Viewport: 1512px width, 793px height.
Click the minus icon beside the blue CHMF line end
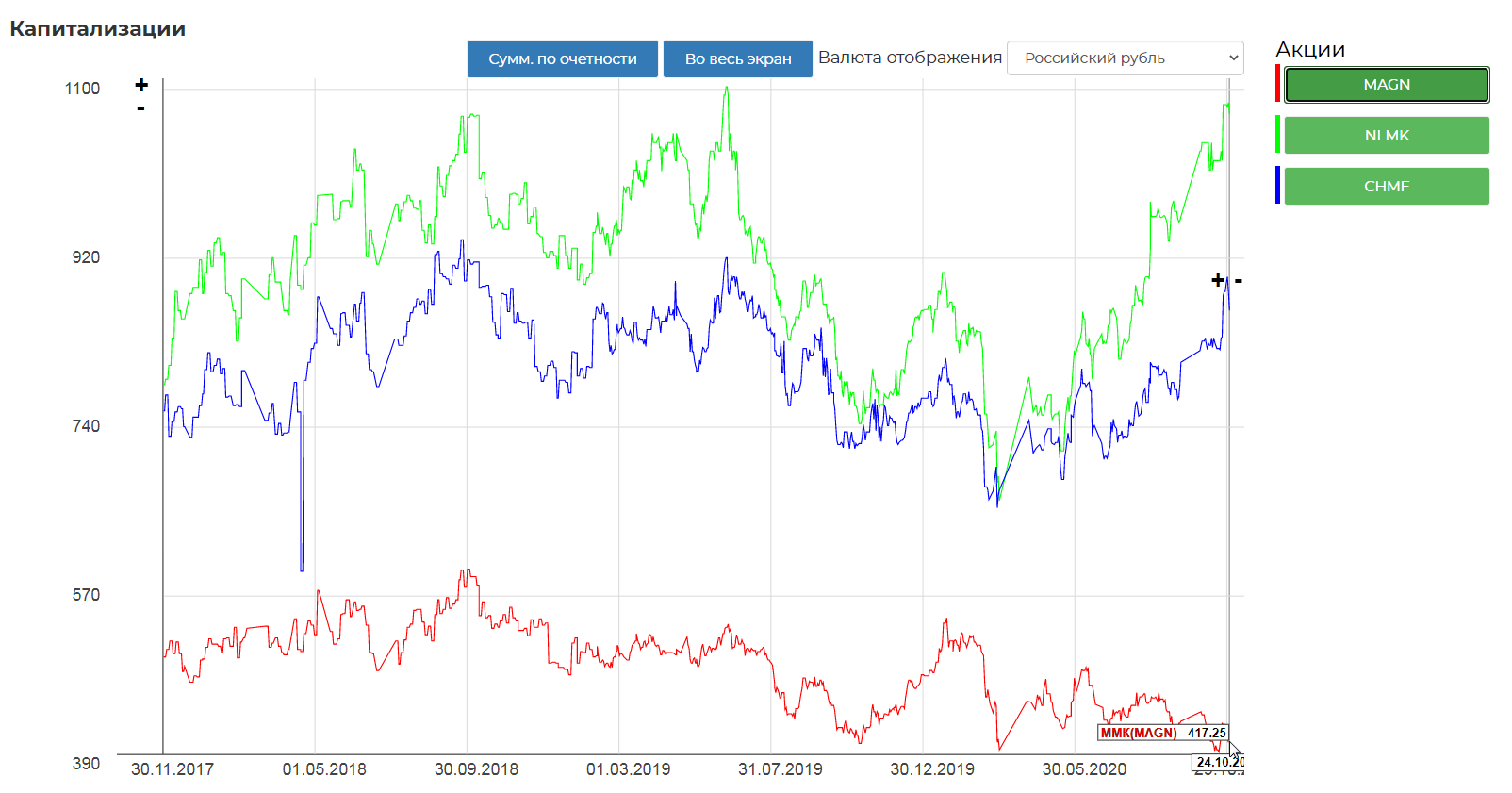pos(1239,281)
